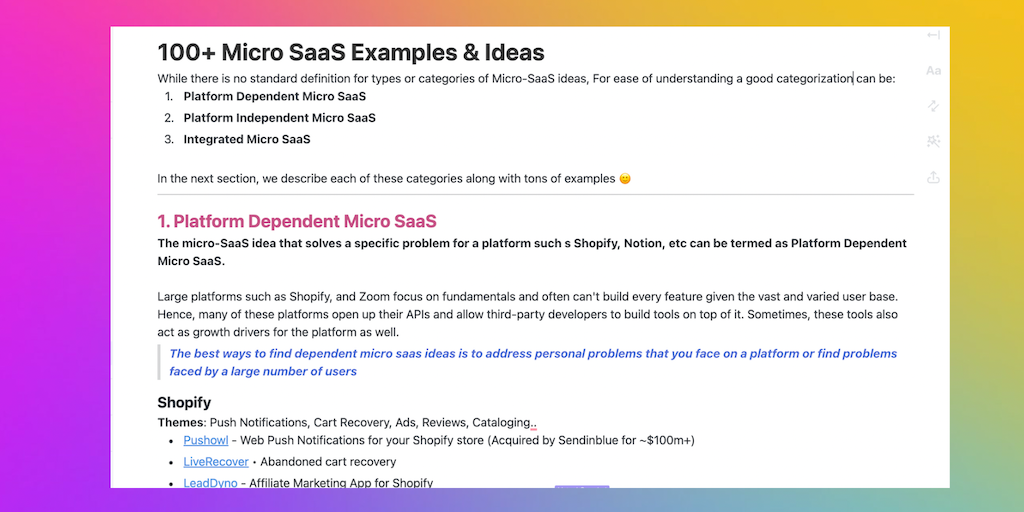Select list item "Integrated Micro SaaS"
This screenshot has width=1024, height=512.
(246, 140)
